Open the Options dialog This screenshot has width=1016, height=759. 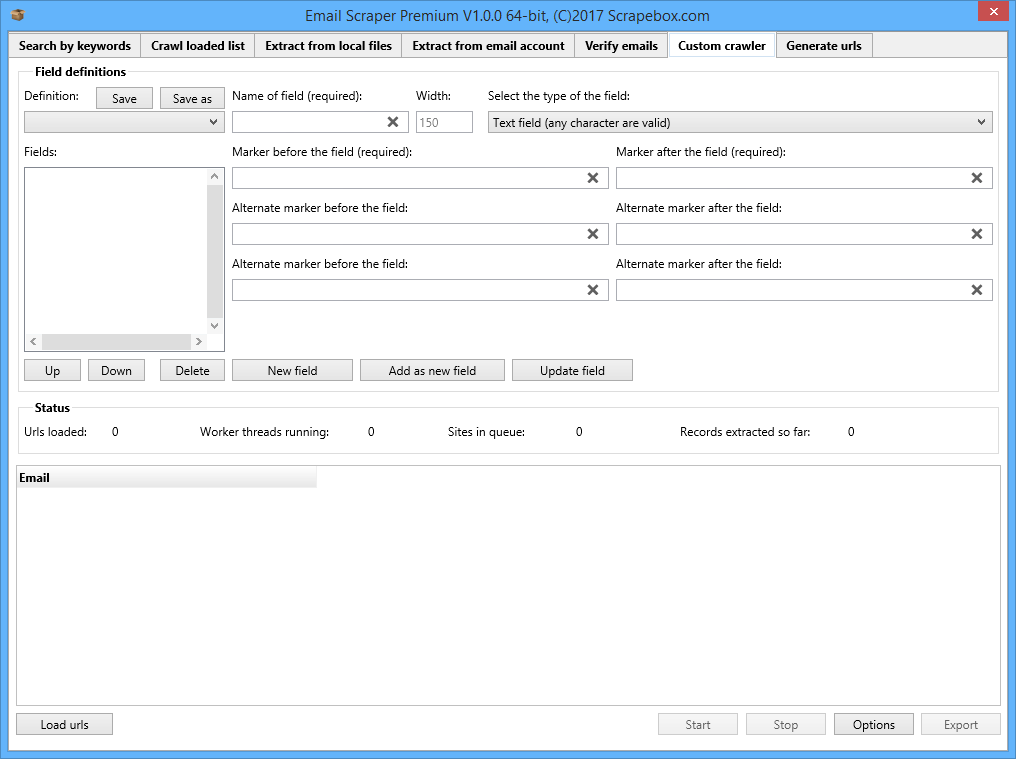coord(873,725)
